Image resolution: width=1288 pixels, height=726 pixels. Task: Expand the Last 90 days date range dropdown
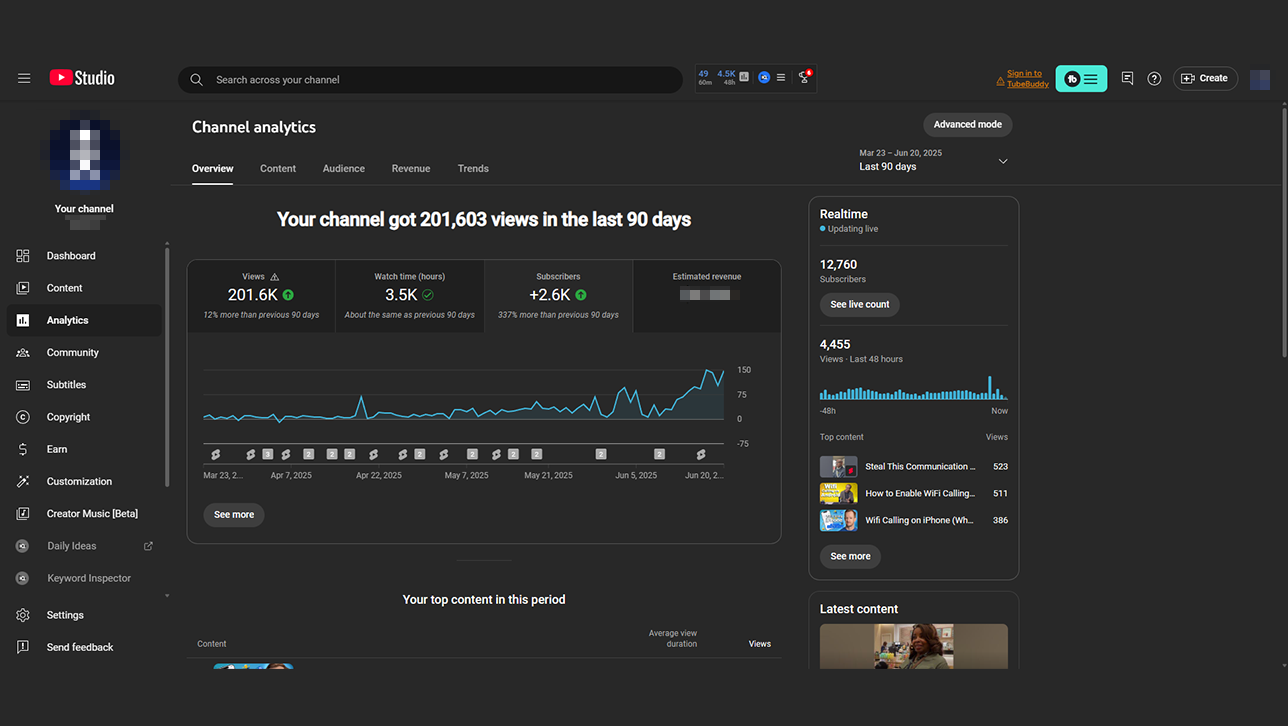tap(934, 160)
